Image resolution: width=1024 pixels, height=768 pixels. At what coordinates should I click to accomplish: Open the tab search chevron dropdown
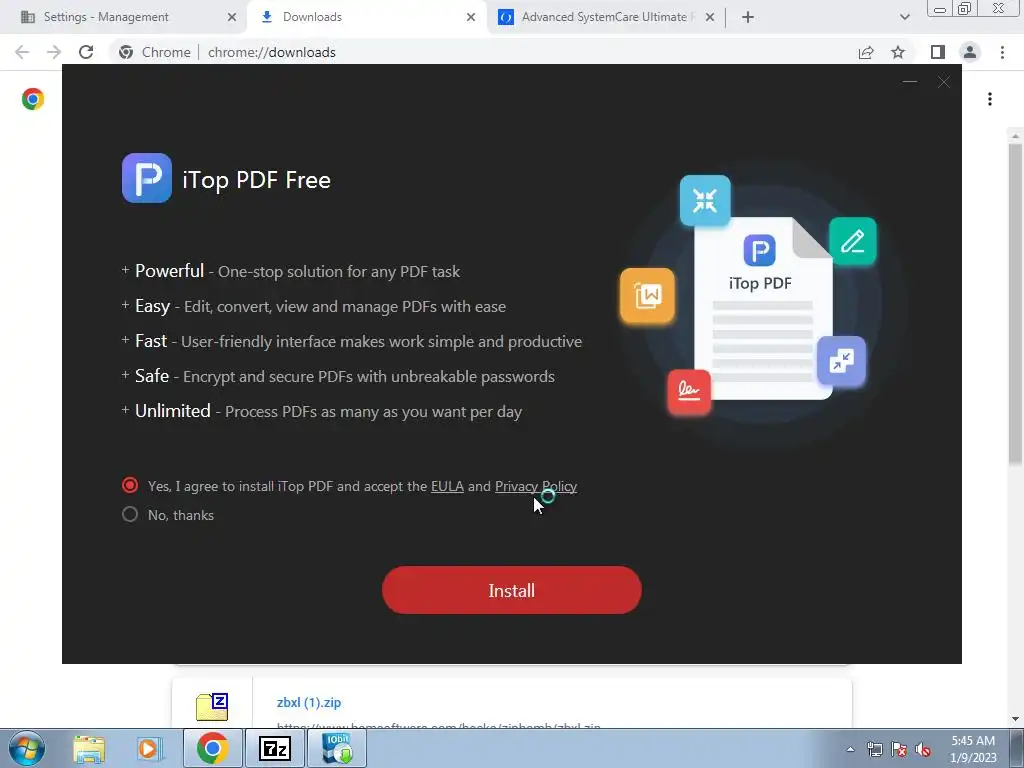click(904, 17)
